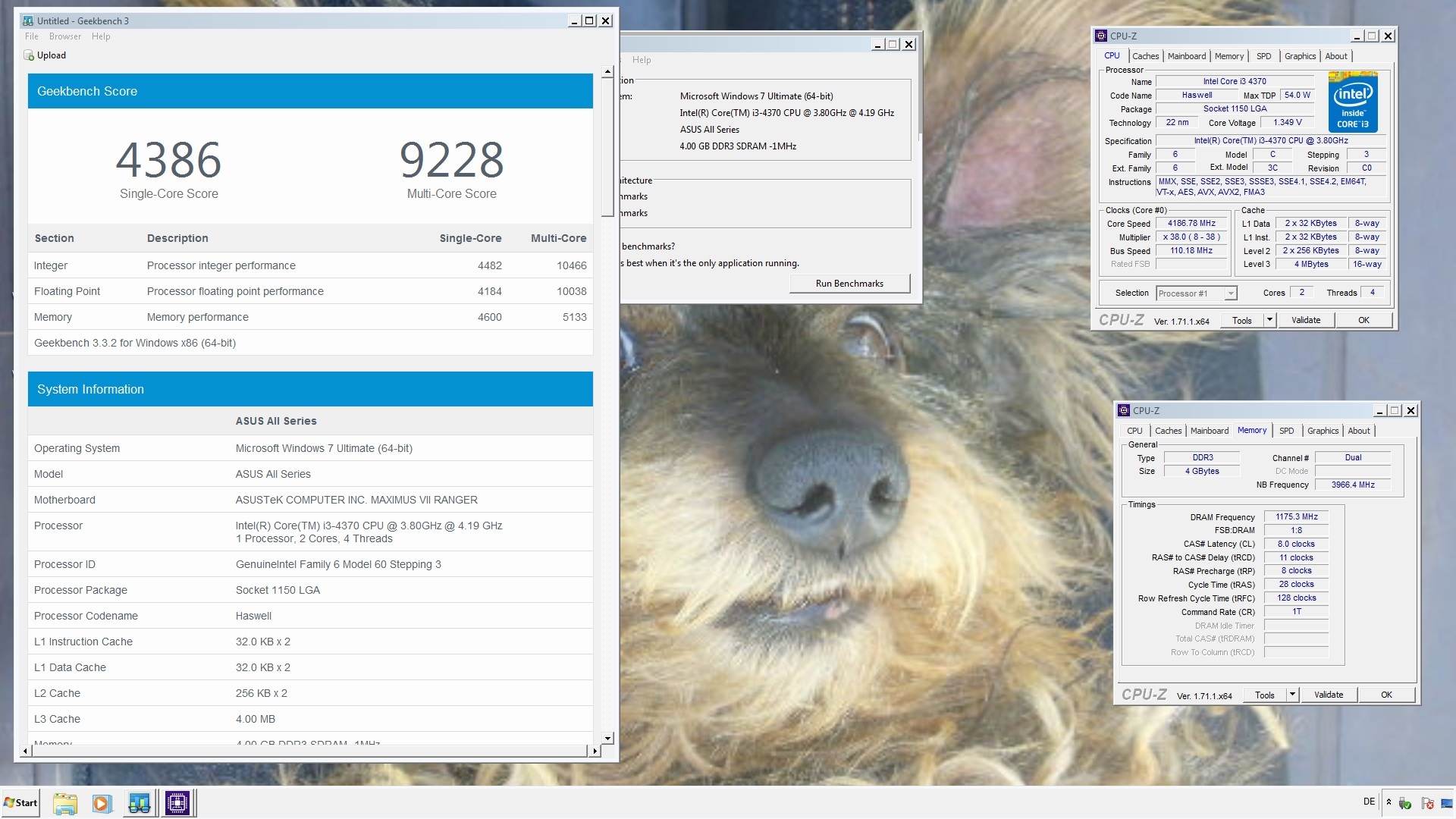Expand Tools dropdown arrow in Memory CPU-Z

(1292, 695)
